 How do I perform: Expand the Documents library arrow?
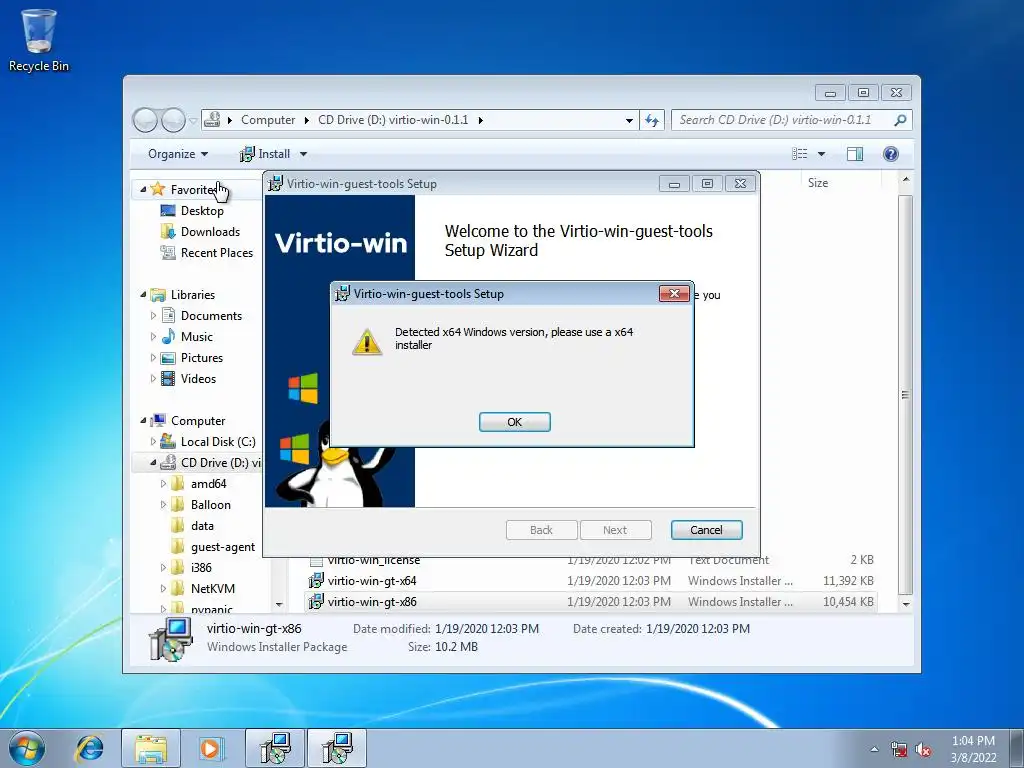coord(153,316)
